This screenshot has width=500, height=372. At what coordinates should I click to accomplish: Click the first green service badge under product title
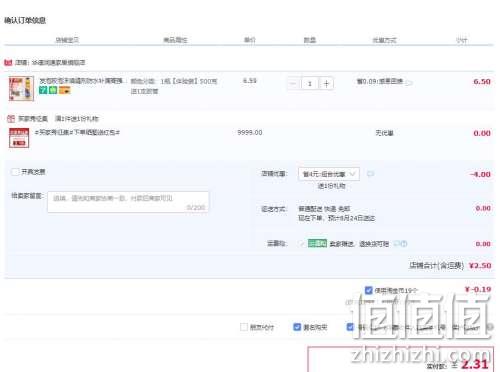(x=43, y=90)
